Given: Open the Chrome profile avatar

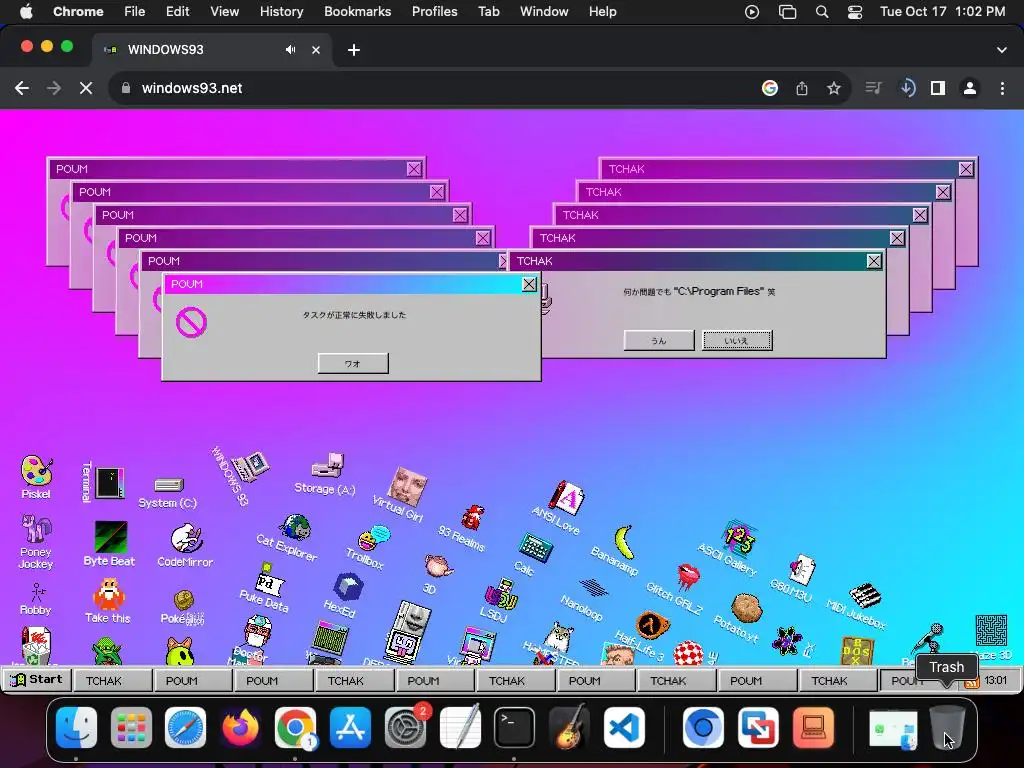Looking at the screenshot, I should [x=970, y=88].
